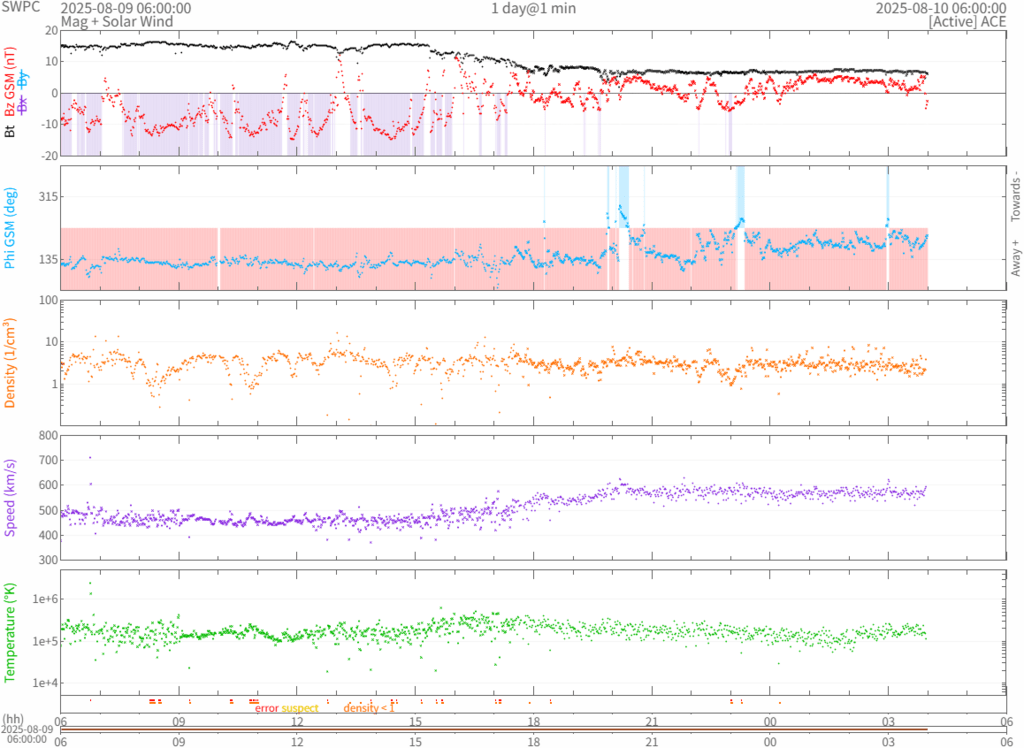
Task: Enable the By series in legend
Action: click(24, 81)
